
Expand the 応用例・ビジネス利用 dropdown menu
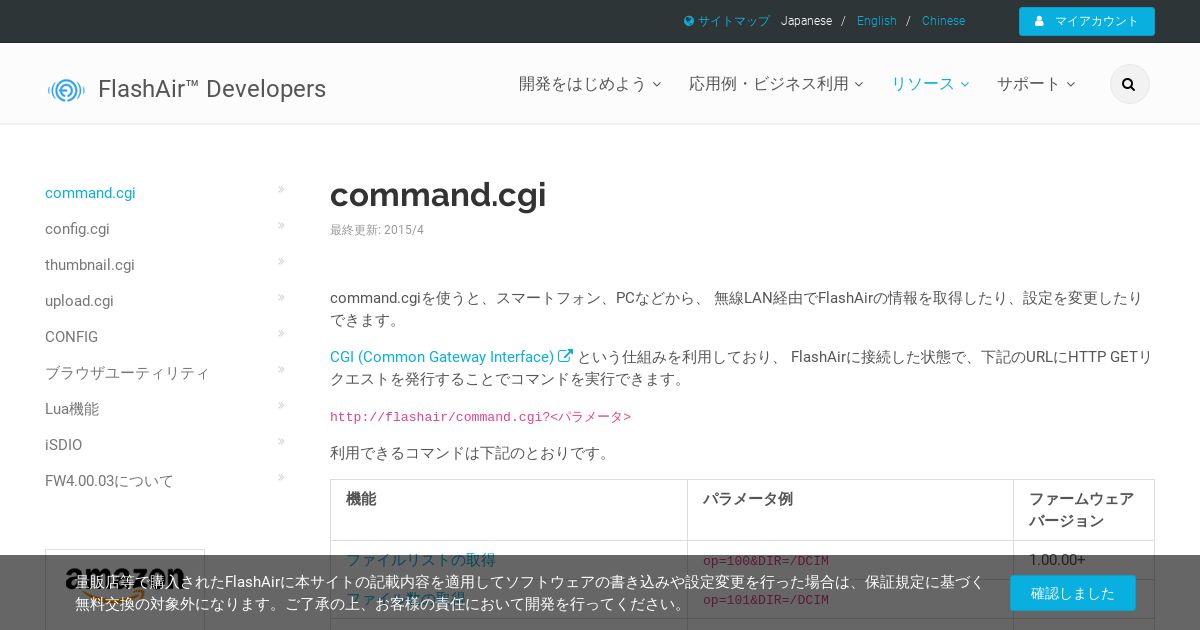coord(776,84)
